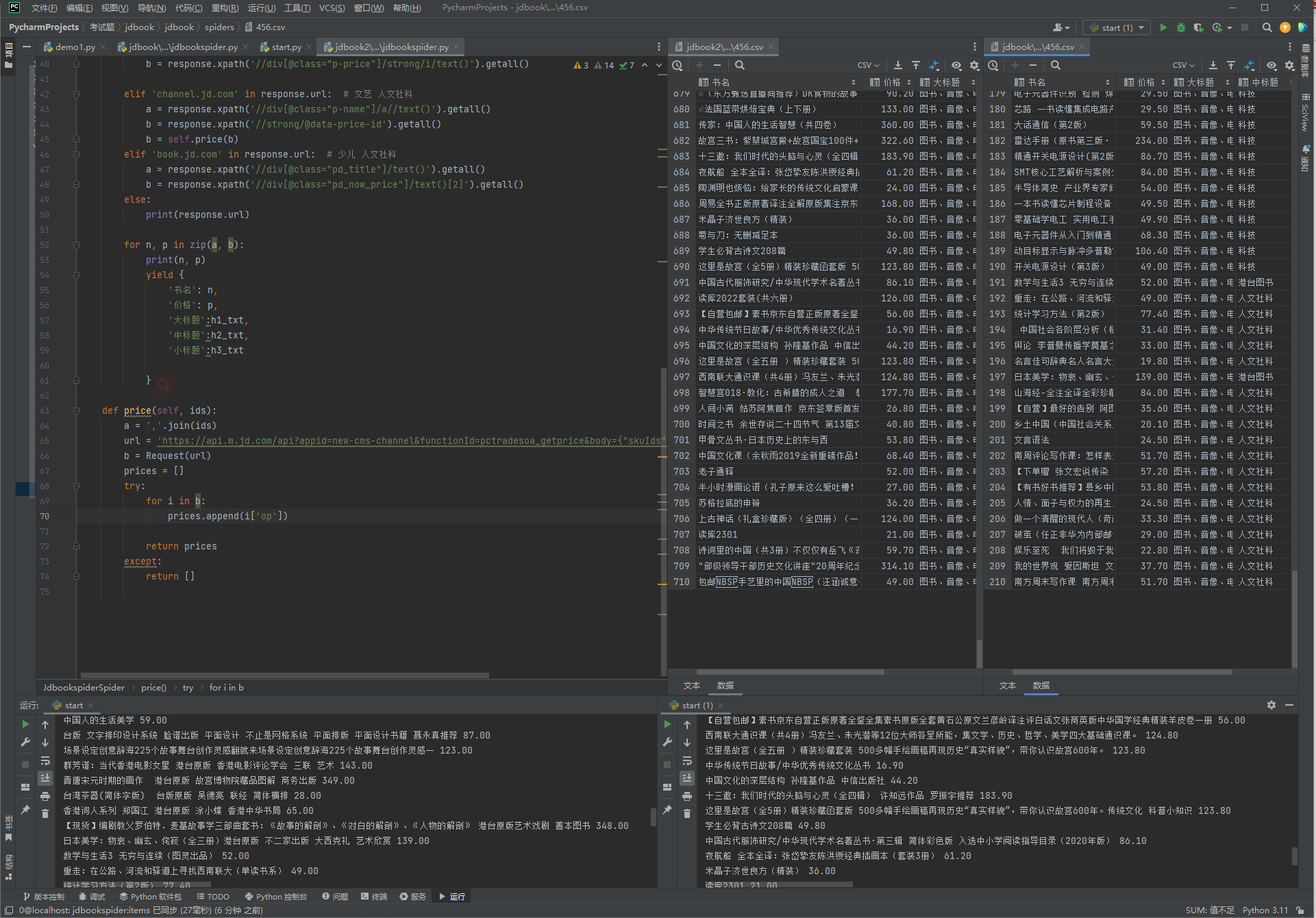The image size is (1316, 918).
Task: Sort the 价格 column in jdbook2 table
Action: 909,82
